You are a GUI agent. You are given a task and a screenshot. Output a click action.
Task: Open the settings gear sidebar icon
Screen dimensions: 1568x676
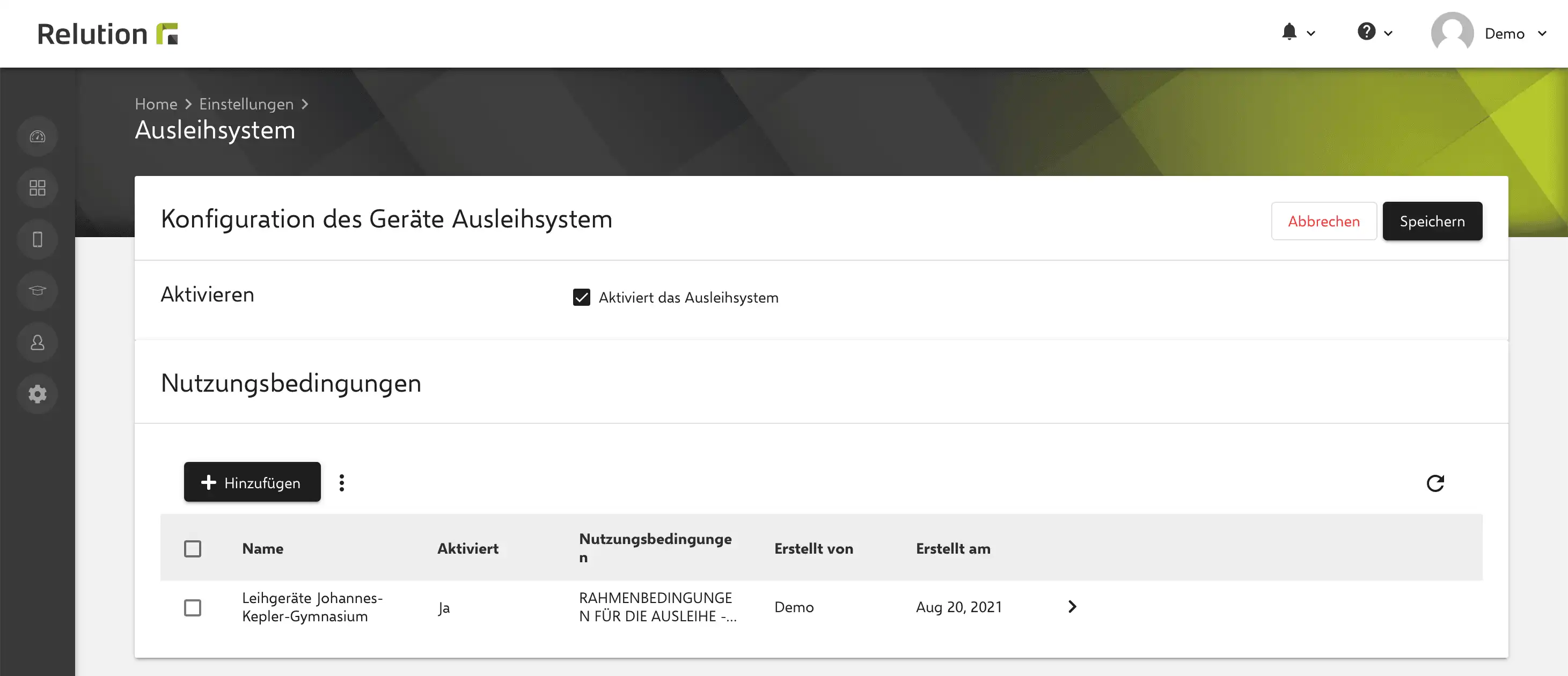[x=37, y=394]
